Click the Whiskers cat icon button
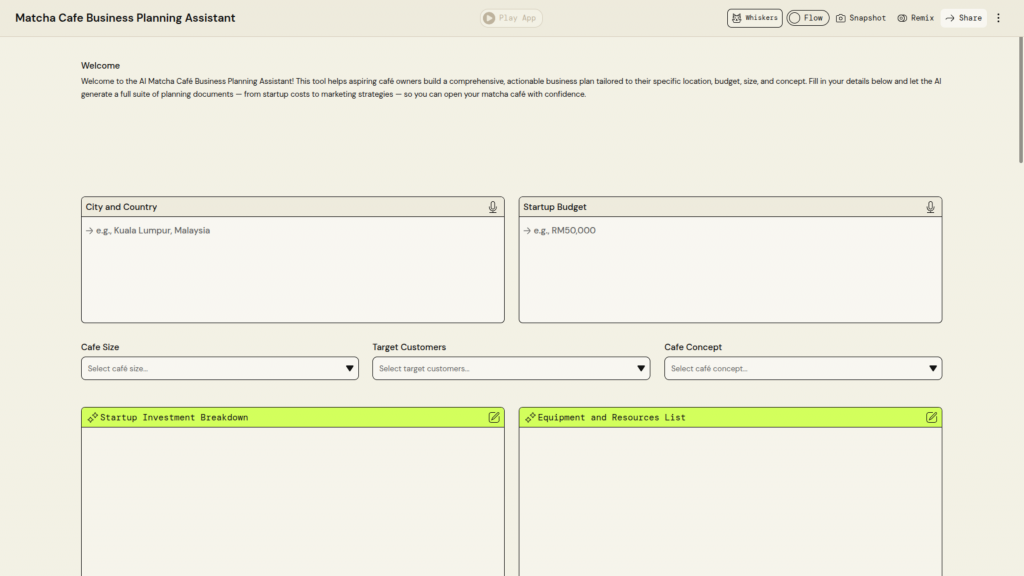This screenshot has width=1024, height=576. point(737,18)
